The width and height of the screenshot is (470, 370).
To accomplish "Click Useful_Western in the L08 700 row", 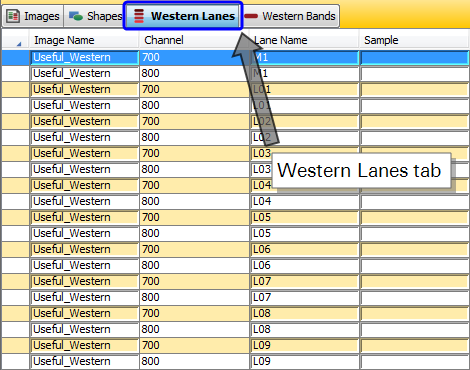I will (85, 313).
